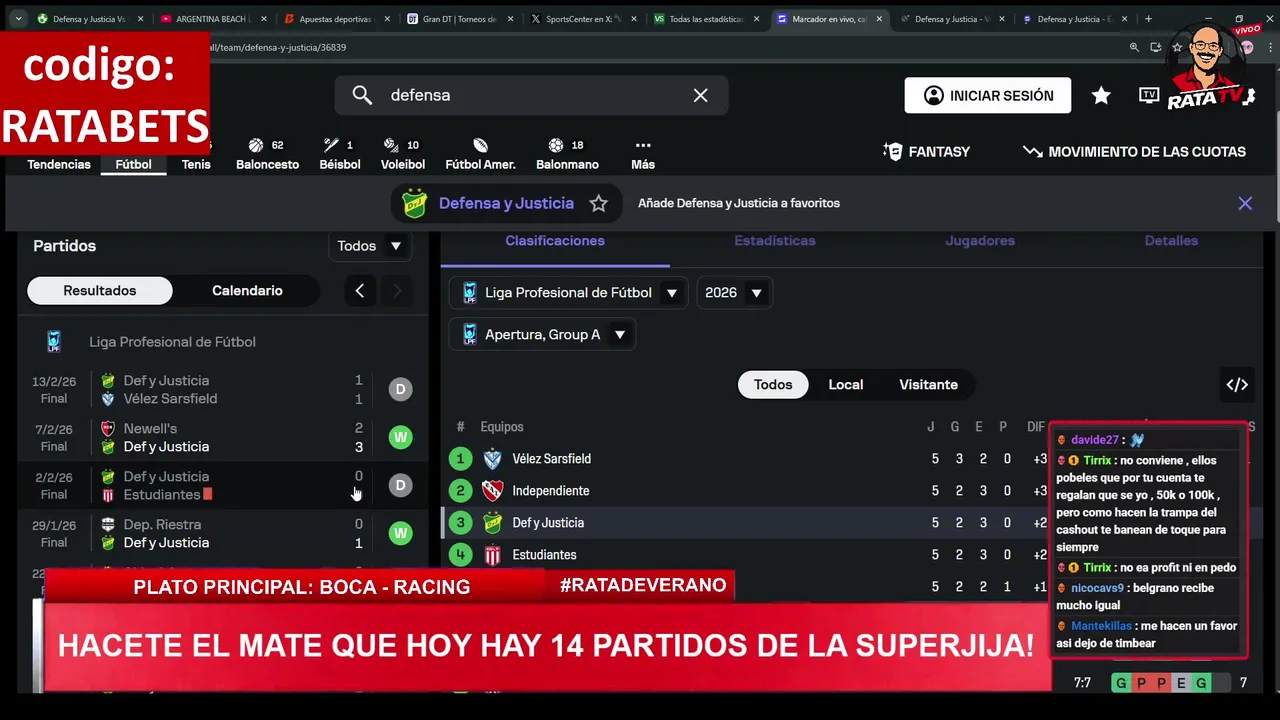Open a new browser tab

click(1148, 19)
